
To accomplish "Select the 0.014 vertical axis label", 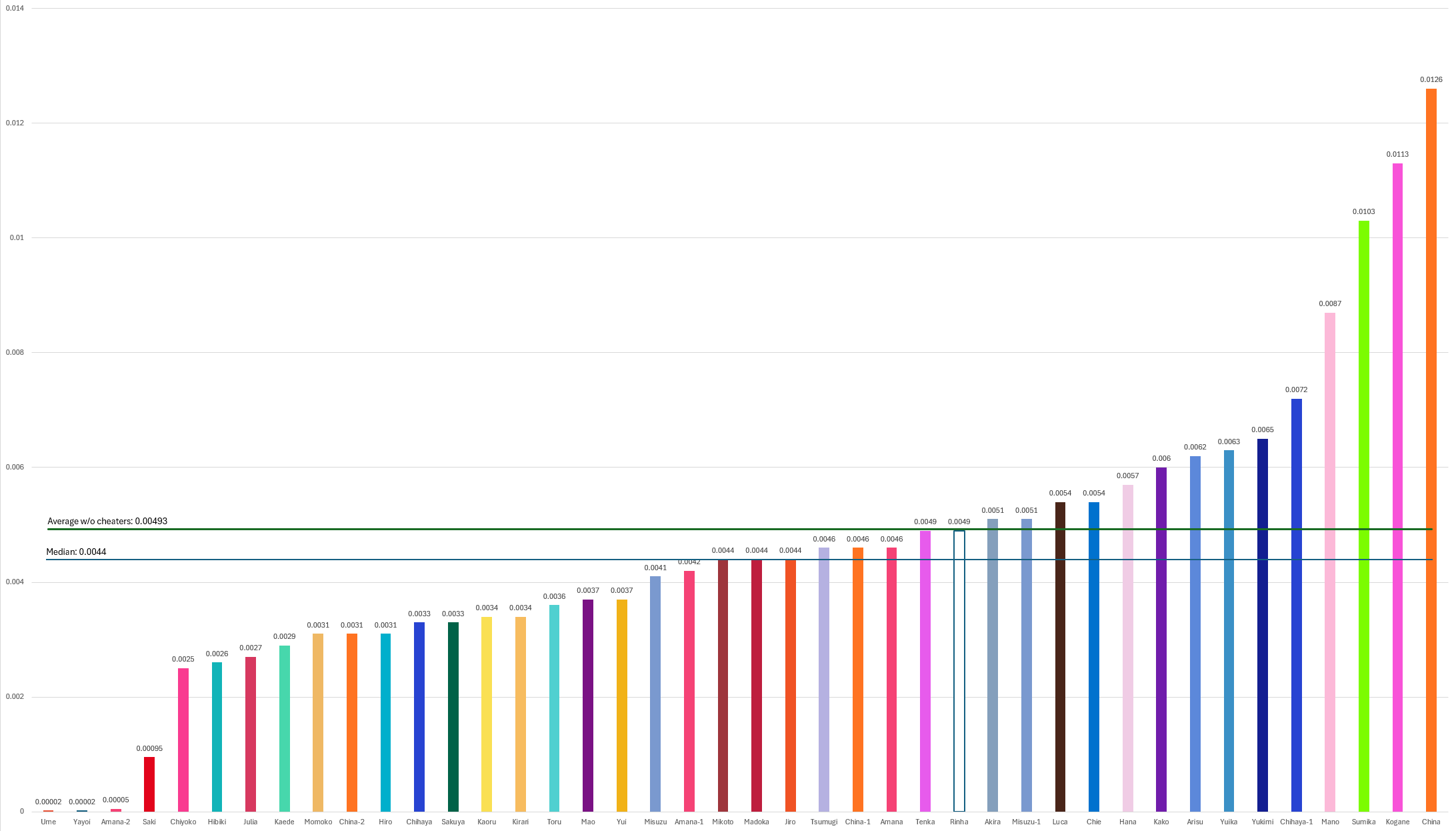I will (15, 8).
